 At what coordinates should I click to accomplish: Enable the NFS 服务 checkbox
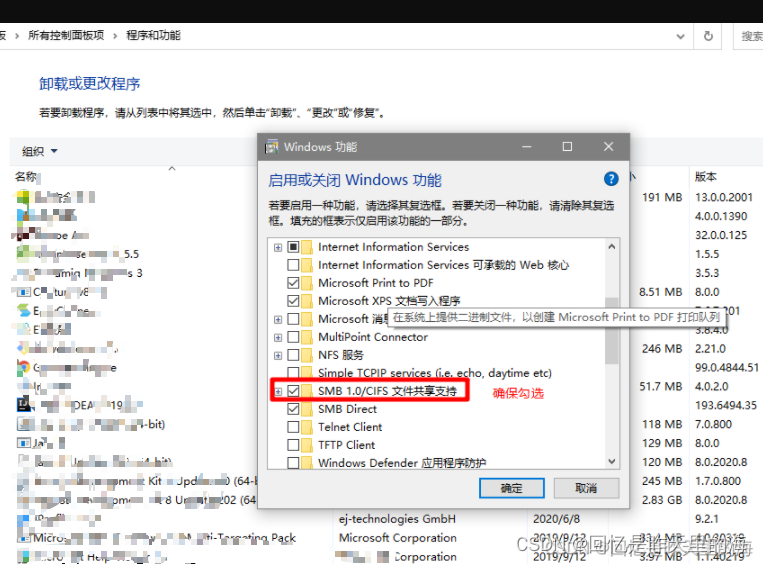293,355
